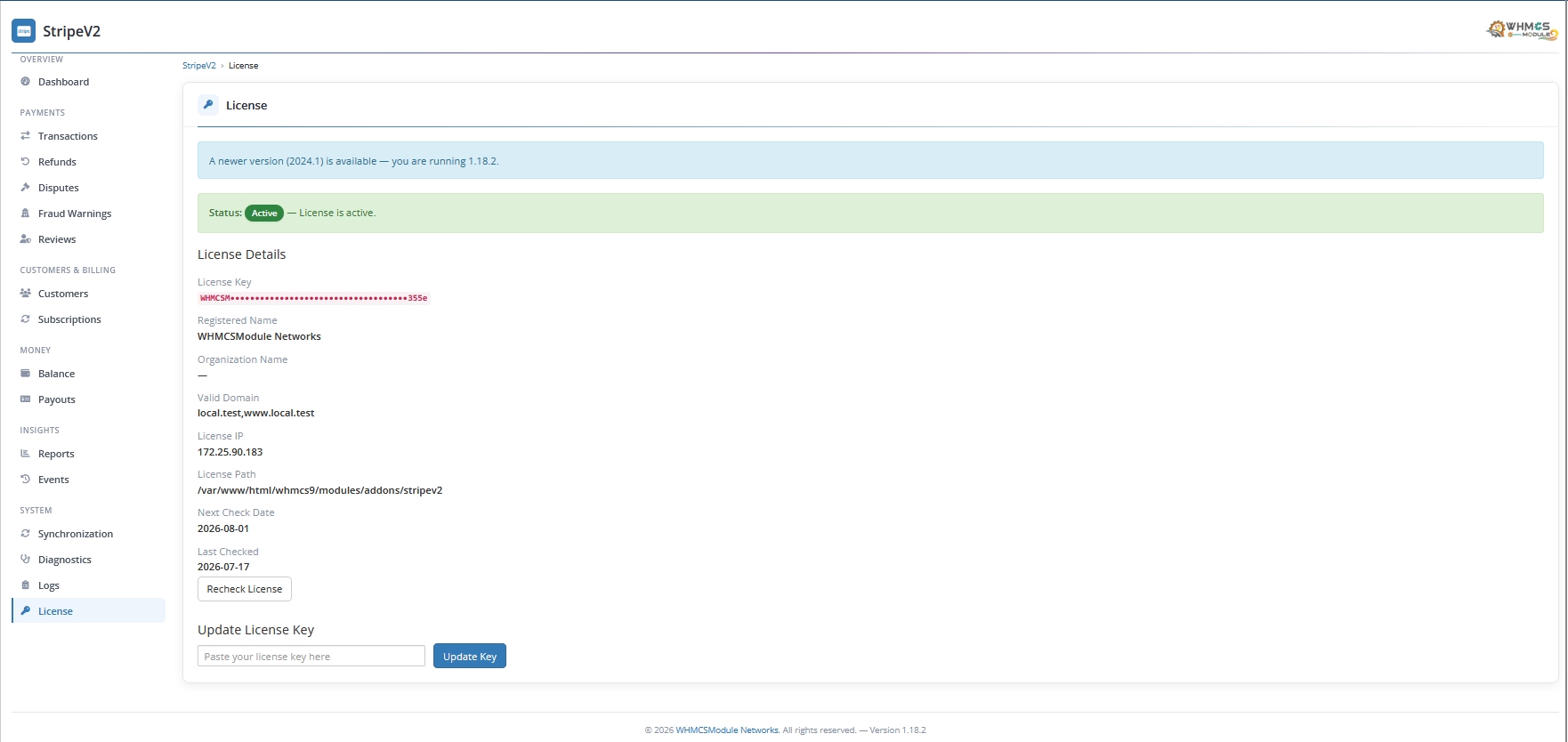Click the Update License Key heading

tap(255, 630)
